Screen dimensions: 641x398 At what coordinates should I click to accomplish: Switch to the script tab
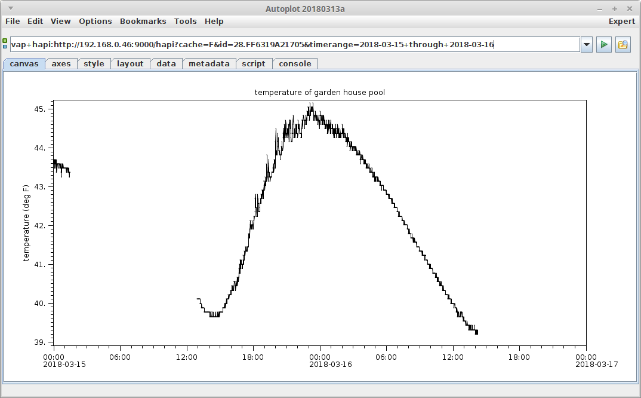pos(253,64)
